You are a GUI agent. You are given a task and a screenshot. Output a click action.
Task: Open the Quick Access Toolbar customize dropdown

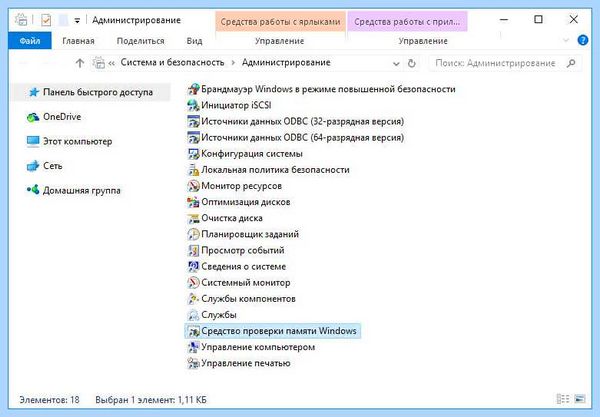(77, 21)
